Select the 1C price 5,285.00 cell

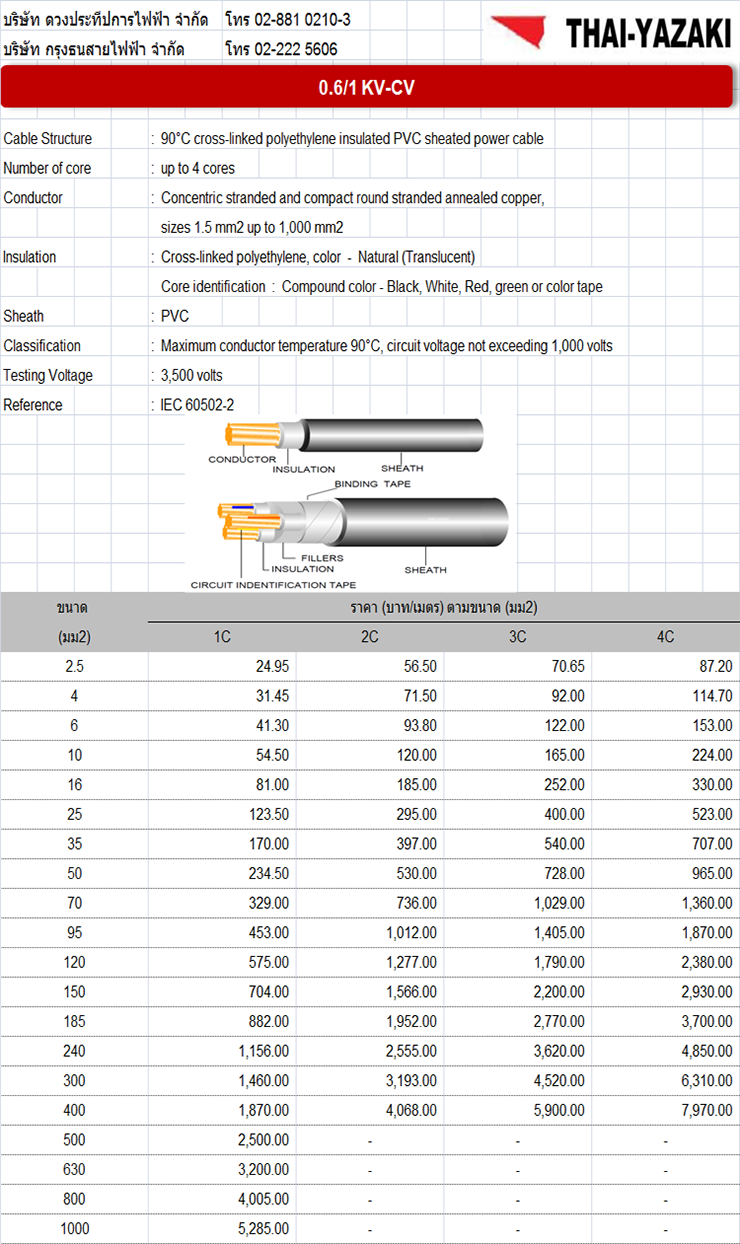click(222, 1229)
